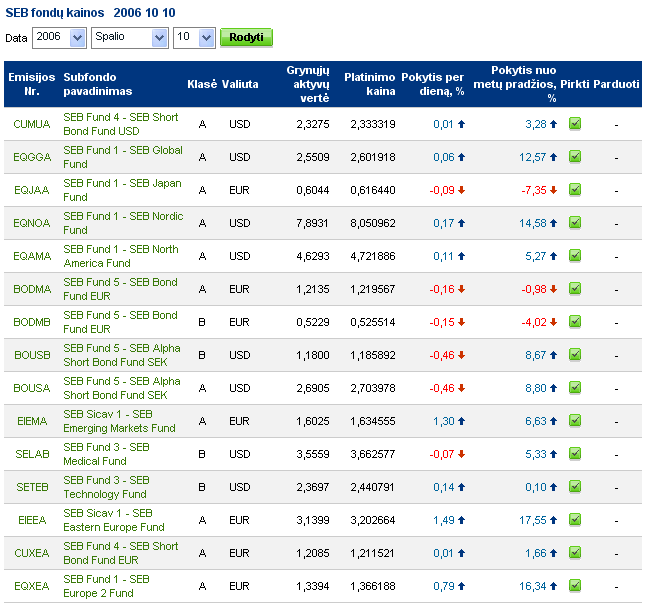The height and width of the screenshot is (611, 653).
Task: Click distribution price 3,662577
Action: [x=373, y=454]
